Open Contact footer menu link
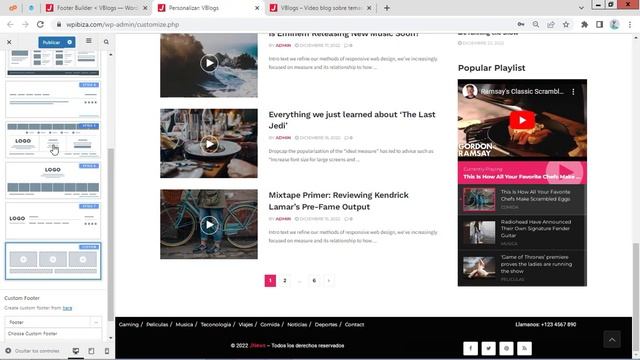This screenshot has width=640, height=360. coord(354,324)
